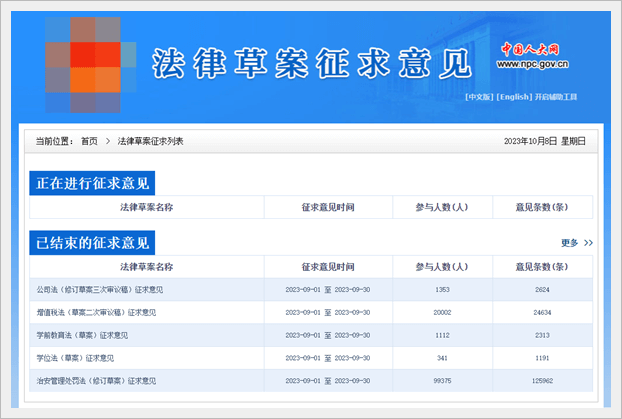Click opinion count 24634 for 增值税法

point(542,313)
